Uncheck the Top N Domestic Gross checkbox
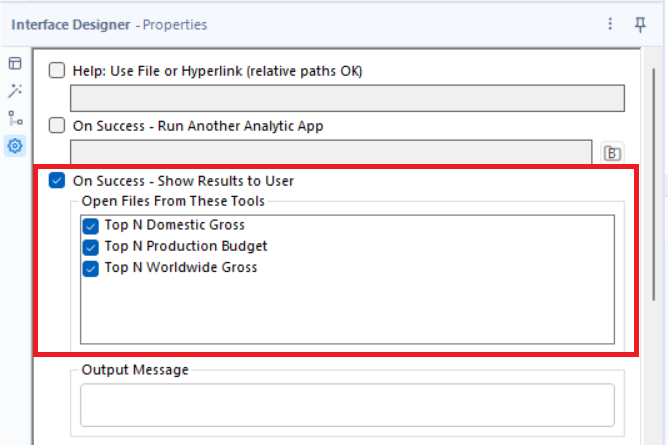The height and width of the screenshot is (445, 668). pyautogui.click(x=90, y=226)
